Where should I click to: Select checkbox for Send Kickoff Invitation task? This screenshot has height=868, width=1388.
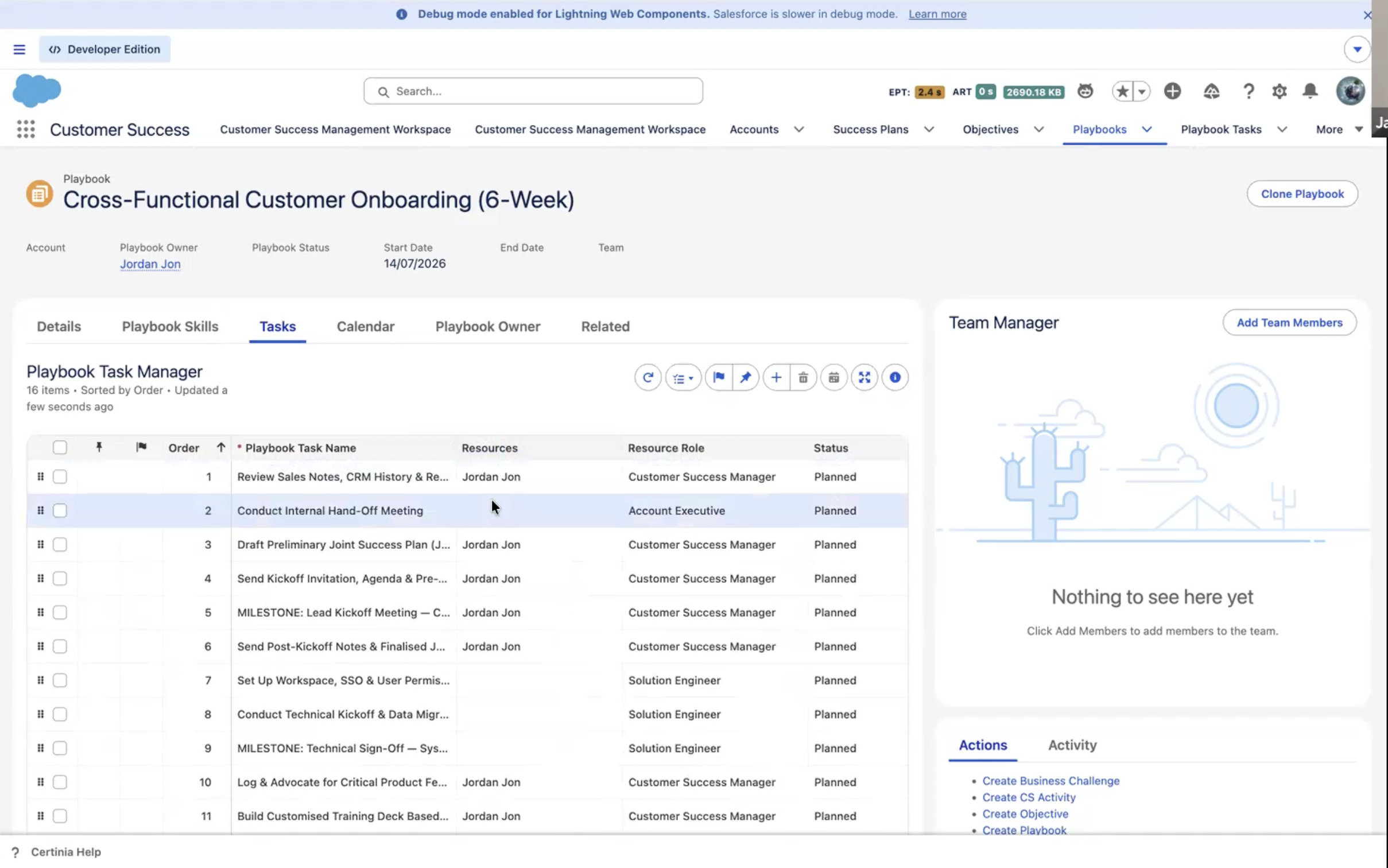tap(60, 578)
